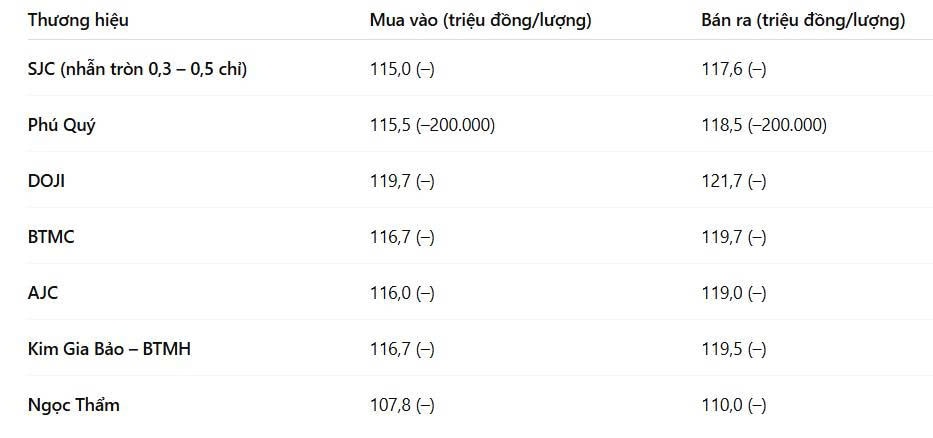Select the AJC brand name

(43, 293)
